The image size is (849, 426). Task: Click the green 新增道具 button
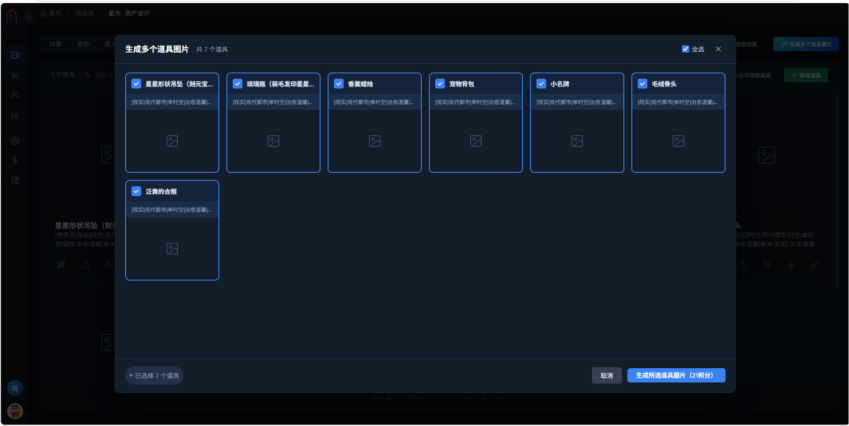(806, 75)
